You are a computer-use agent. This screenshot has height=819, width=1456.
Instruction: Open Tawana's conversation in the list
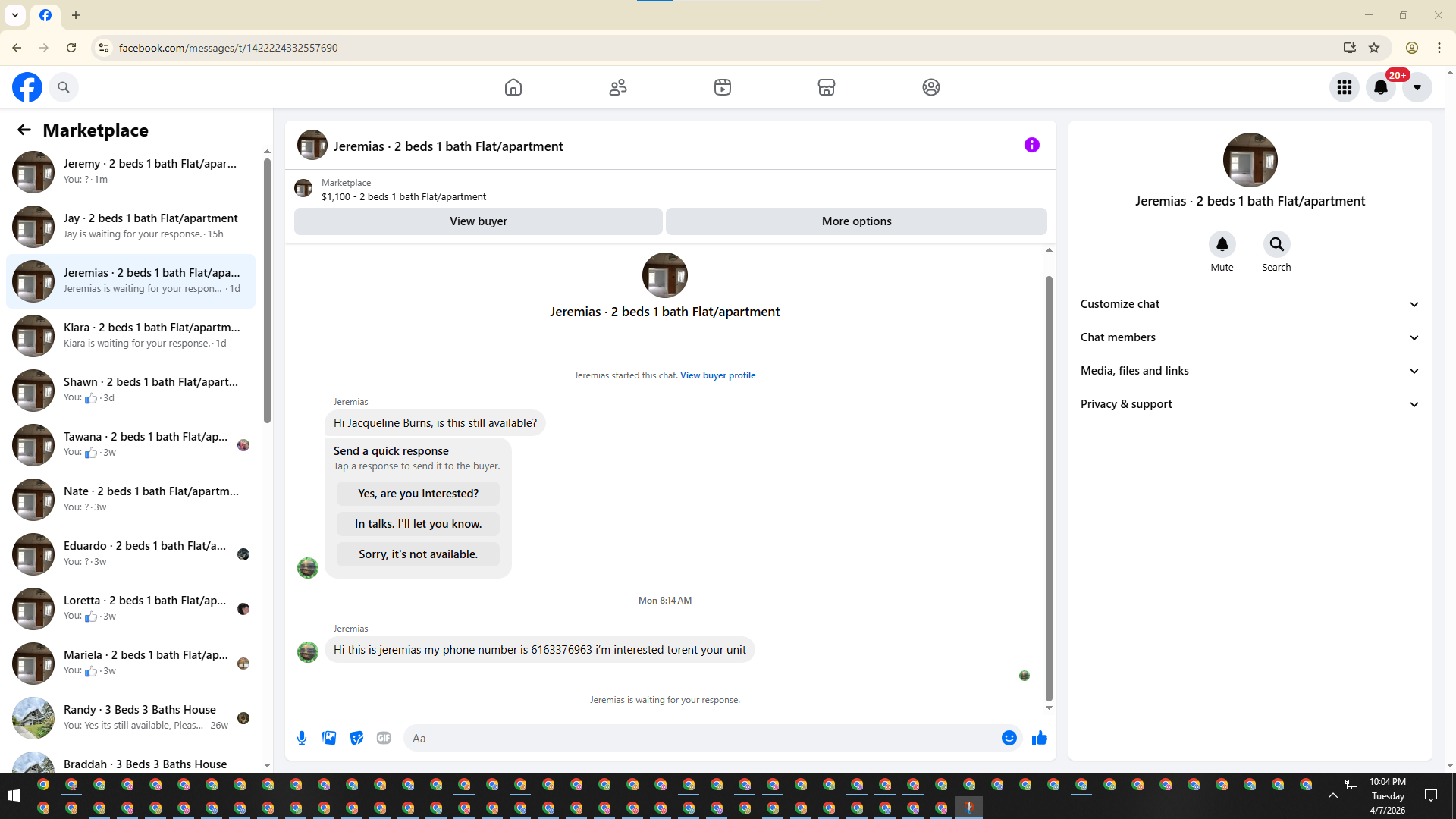click(130, 445)
